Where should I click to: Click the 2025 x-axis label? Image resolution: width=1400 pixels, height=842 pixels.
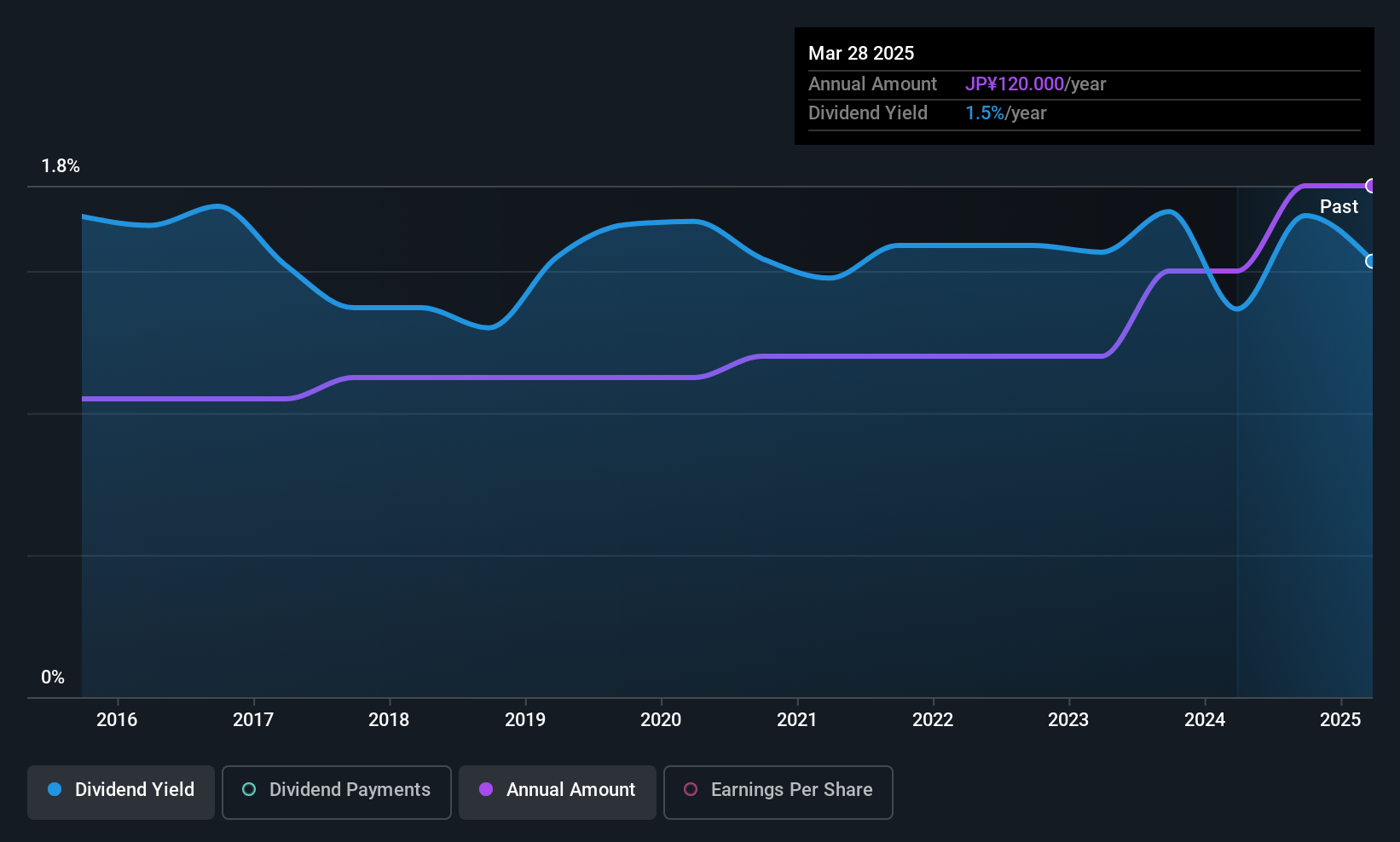pyautogui.click(x=1340, y=720)
